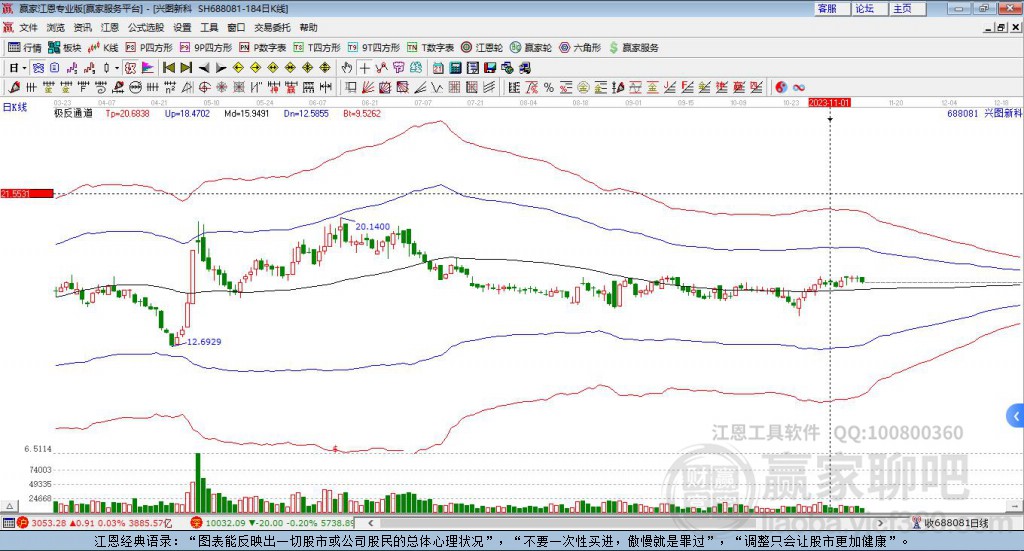Open the T数字表 tool
Viewport: 1024px width, 551px height.
430,48
